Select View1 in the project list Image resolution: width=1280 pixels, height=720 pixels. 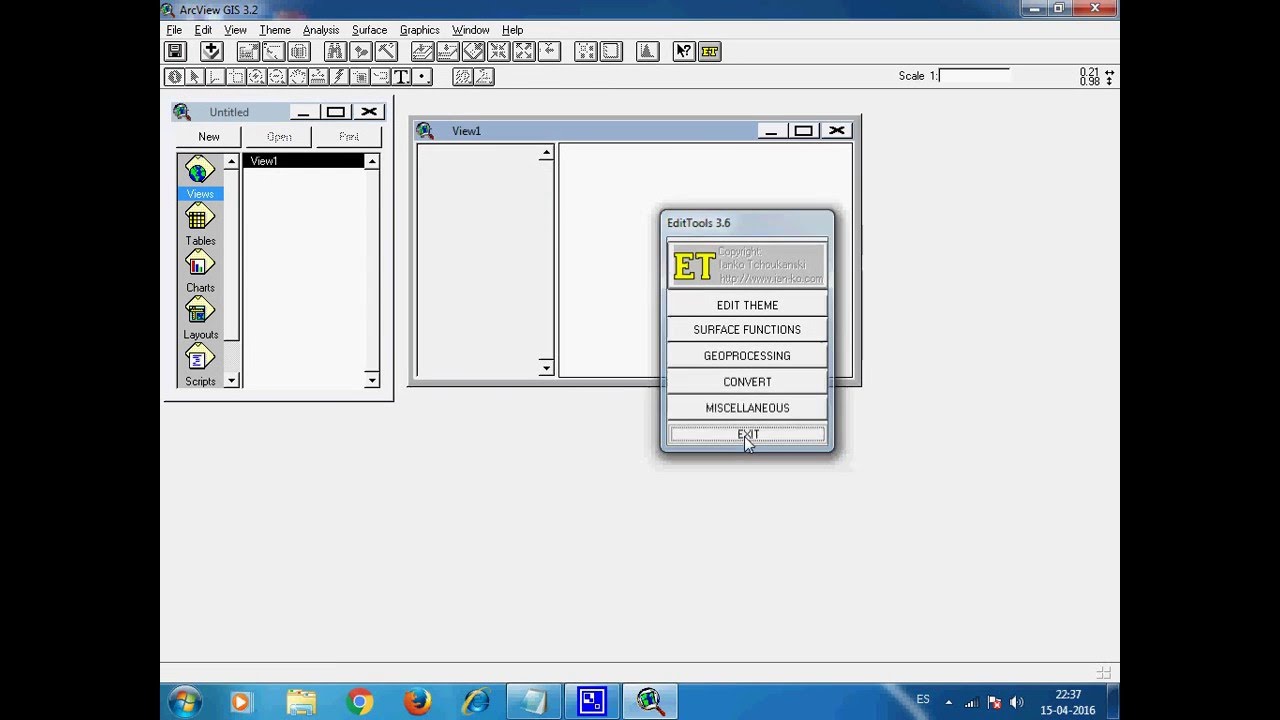[x=304, y=161]
